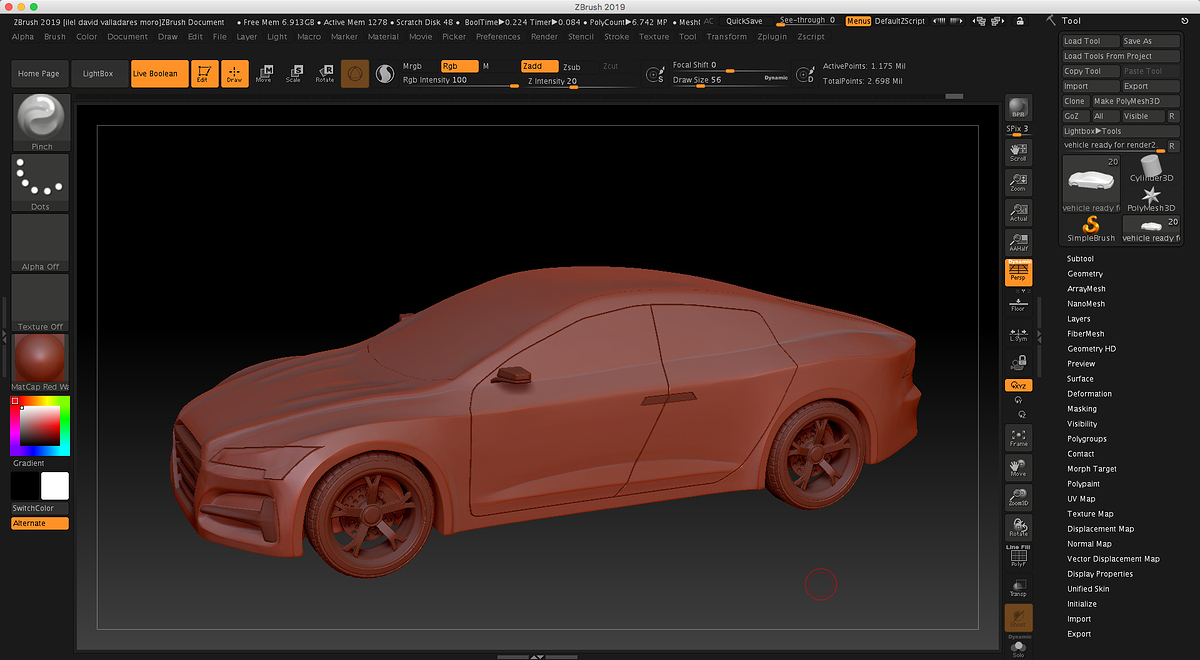Select the Move gizmo button in top shelf
The width and height of the screenshot is (1200, 660).
[x=264, y=74]
